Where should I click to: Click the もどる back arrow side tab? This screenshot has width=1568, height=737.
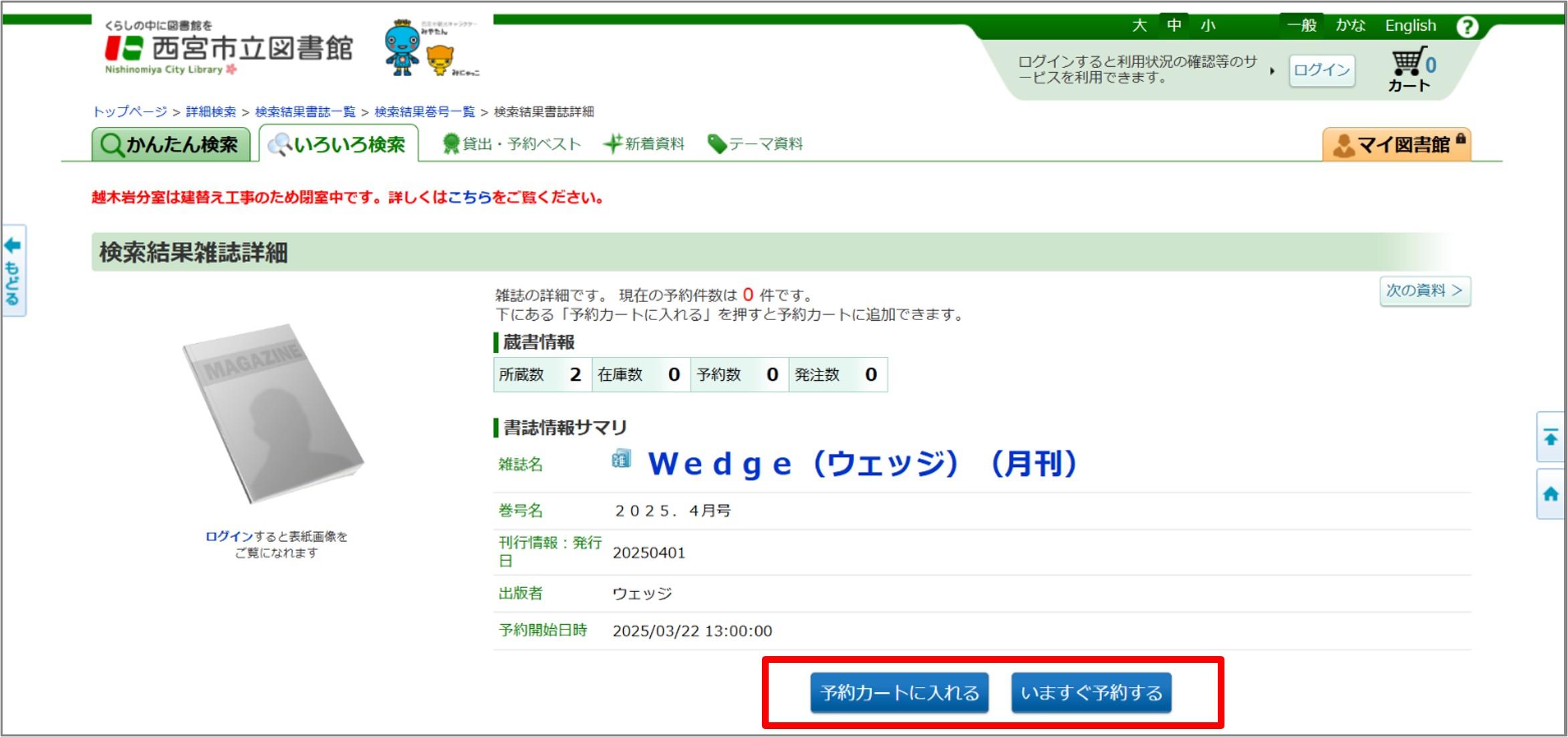(x=13, y=271)
